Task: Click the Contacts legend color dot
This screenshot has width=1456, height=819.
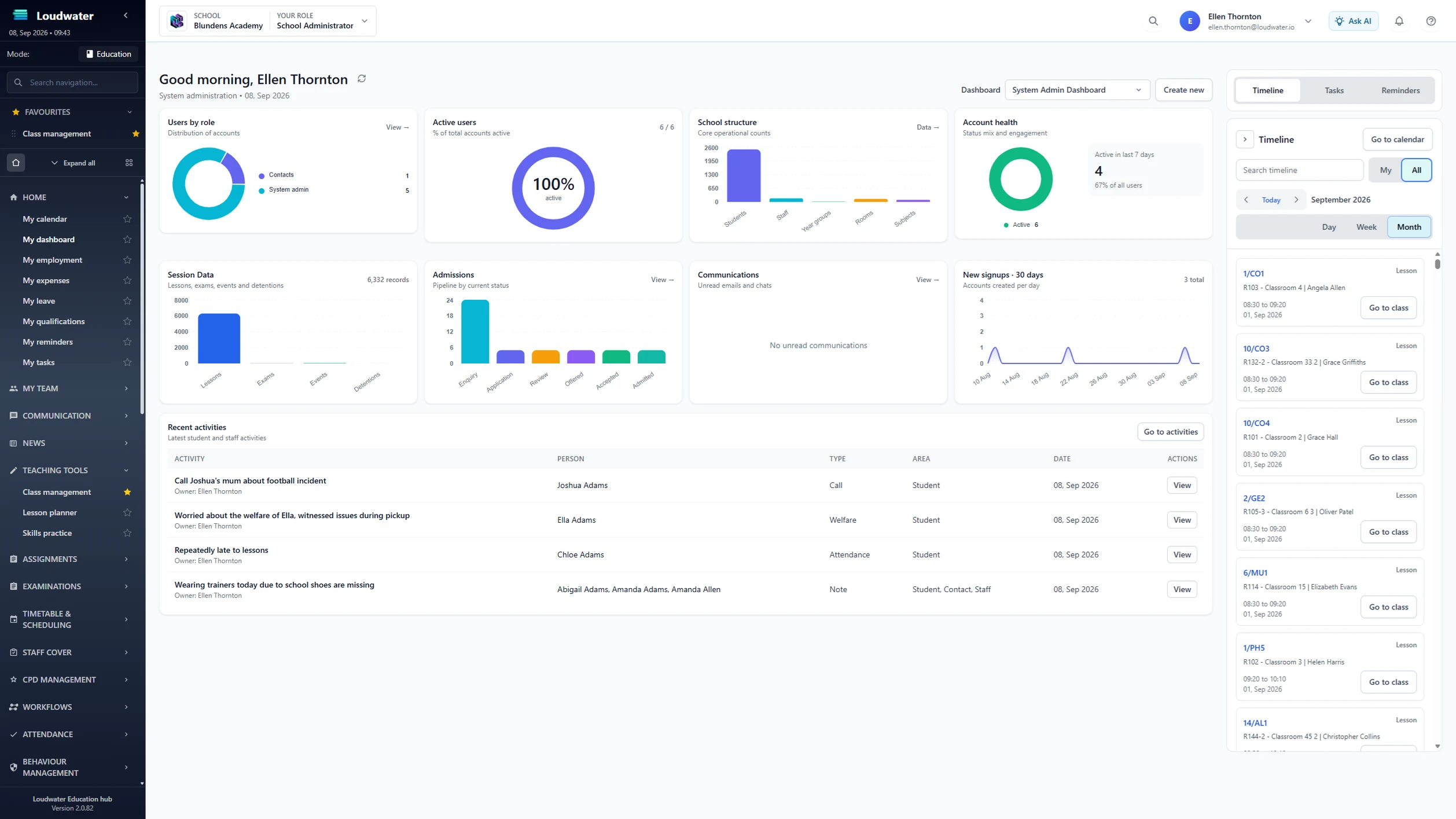Action: point(262,175)
